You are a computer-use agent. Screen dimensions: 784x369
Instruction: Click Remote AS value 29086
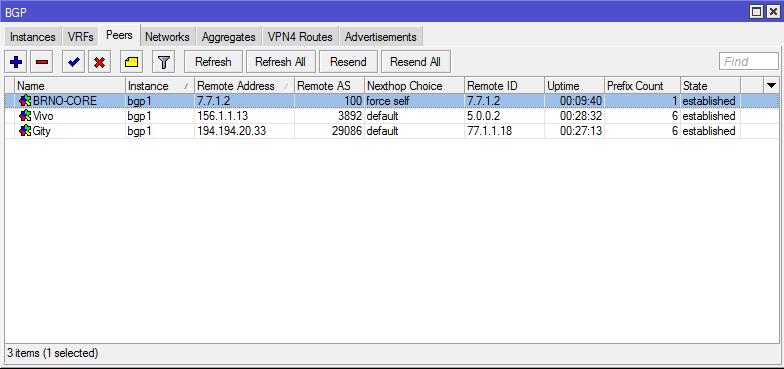346,131
